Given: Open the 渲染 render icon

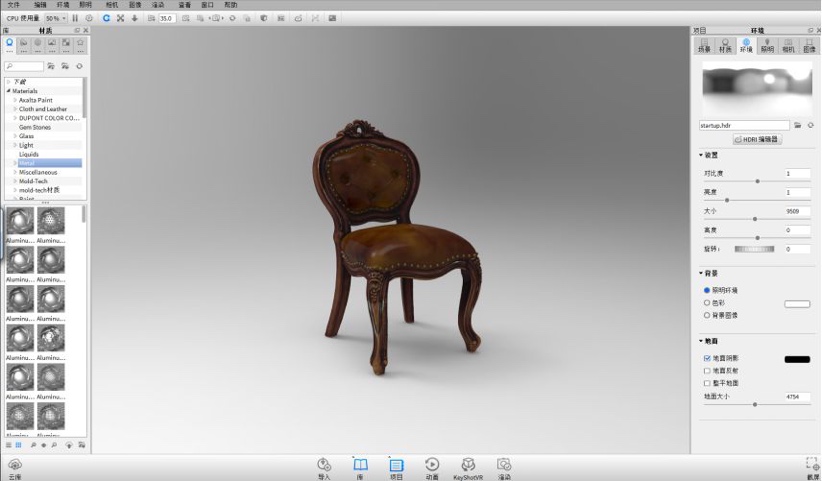Looking at the screenshot, I should (x=504, y=467).
